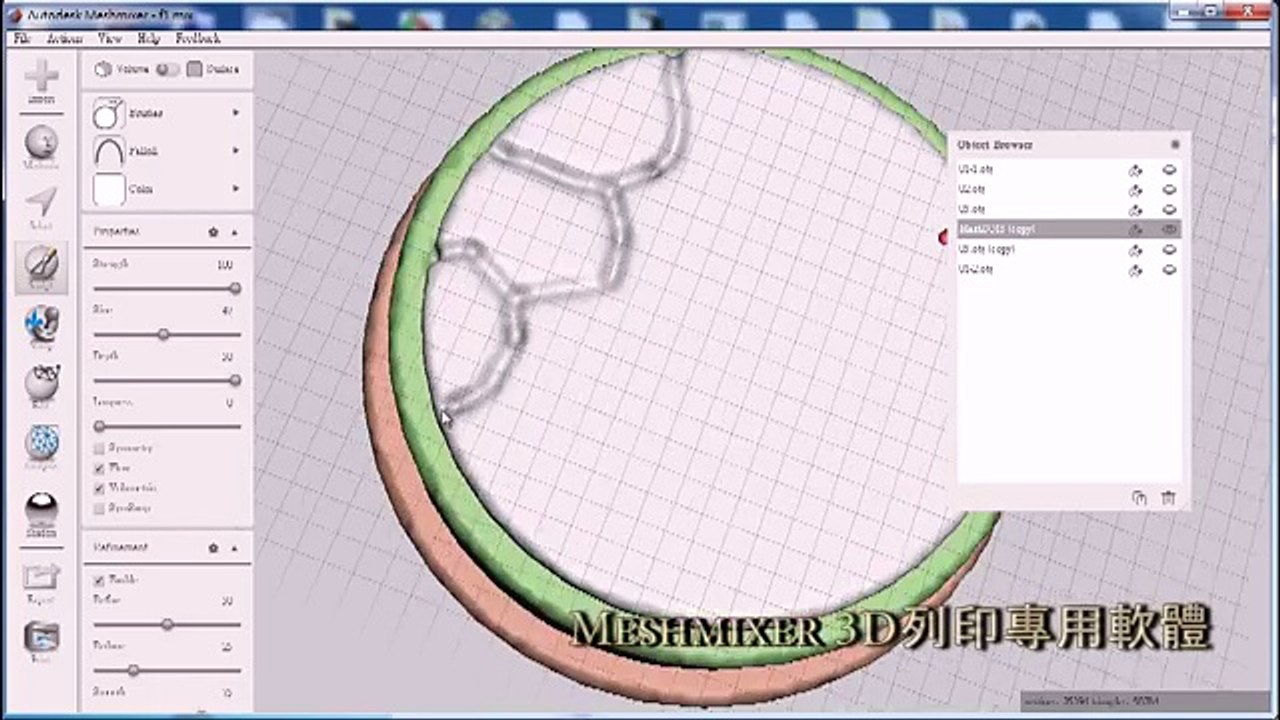Viewport: 1280px width, 720px height.
Task: Open the File menu
Action: point(23,38)
